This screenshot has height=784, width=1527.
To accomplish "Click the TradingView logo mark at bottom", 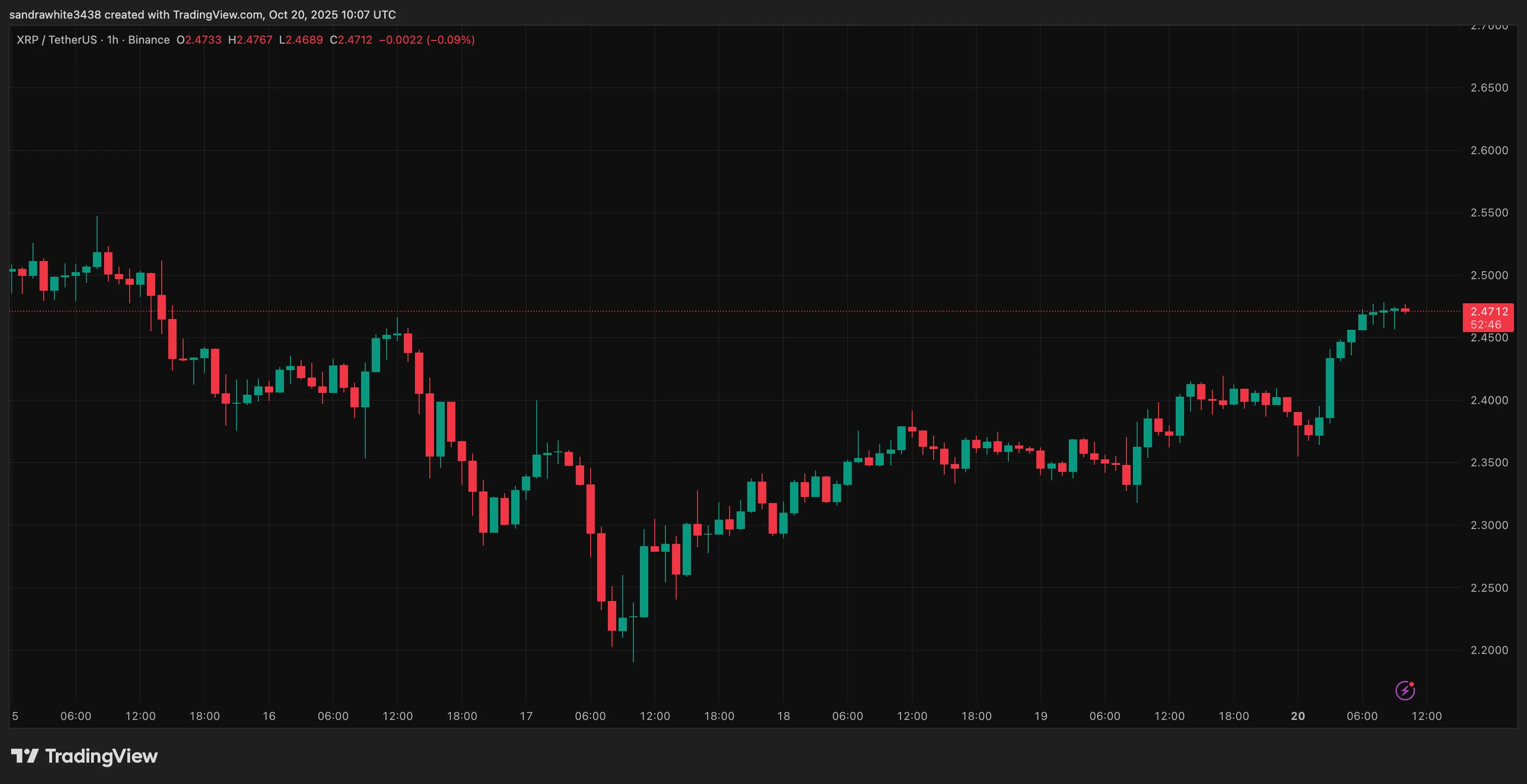I will click(25, 756).
